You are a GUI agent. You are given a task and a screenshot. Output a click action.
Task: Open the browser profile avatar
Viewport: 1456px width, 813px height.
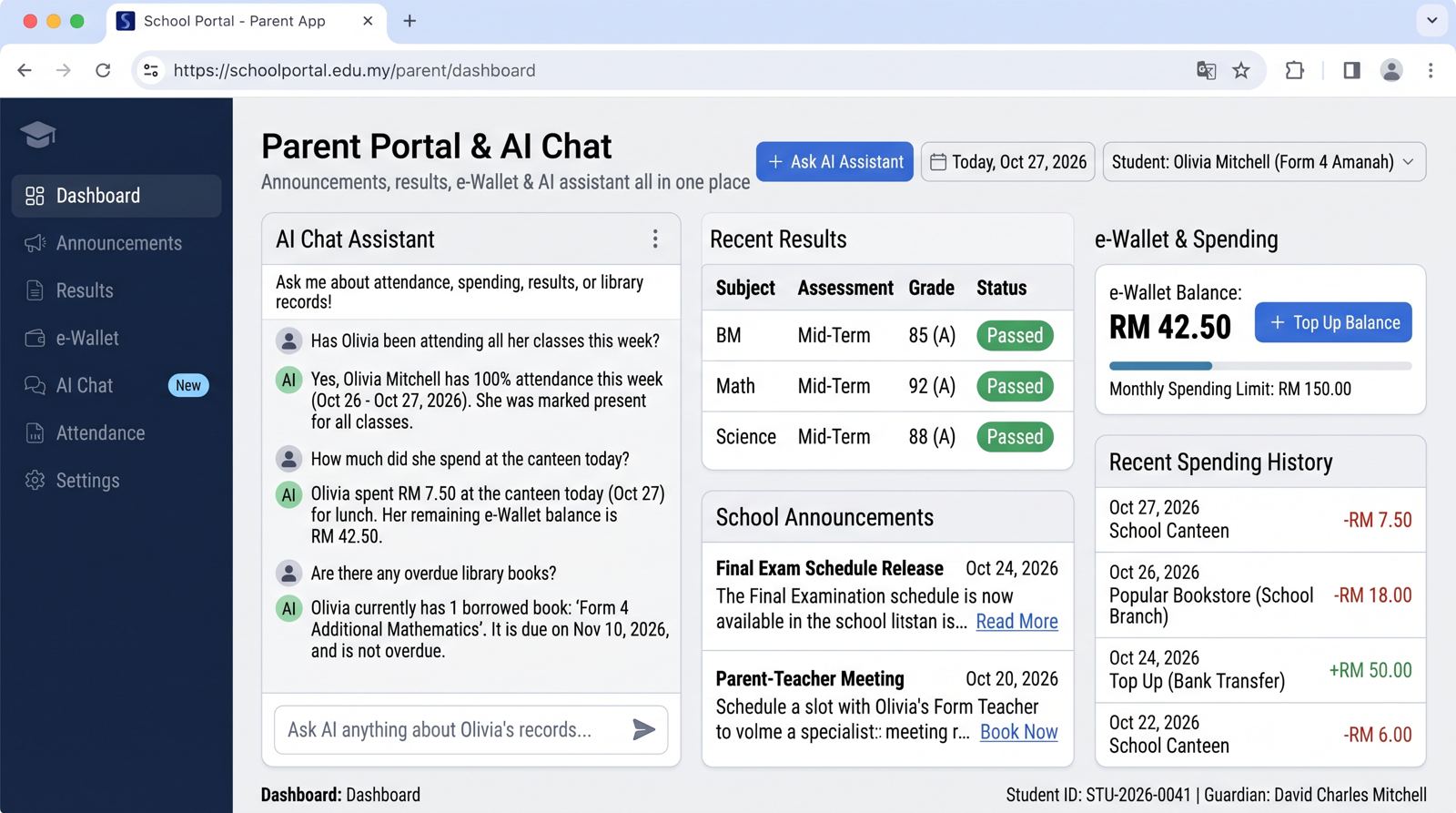[x=1391, y=70]
